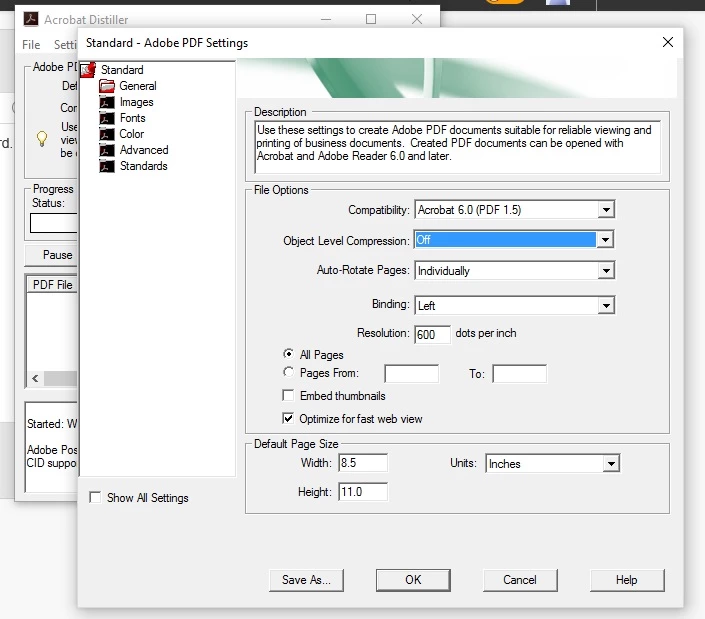Check the Show All Settings box

(95, 497)
